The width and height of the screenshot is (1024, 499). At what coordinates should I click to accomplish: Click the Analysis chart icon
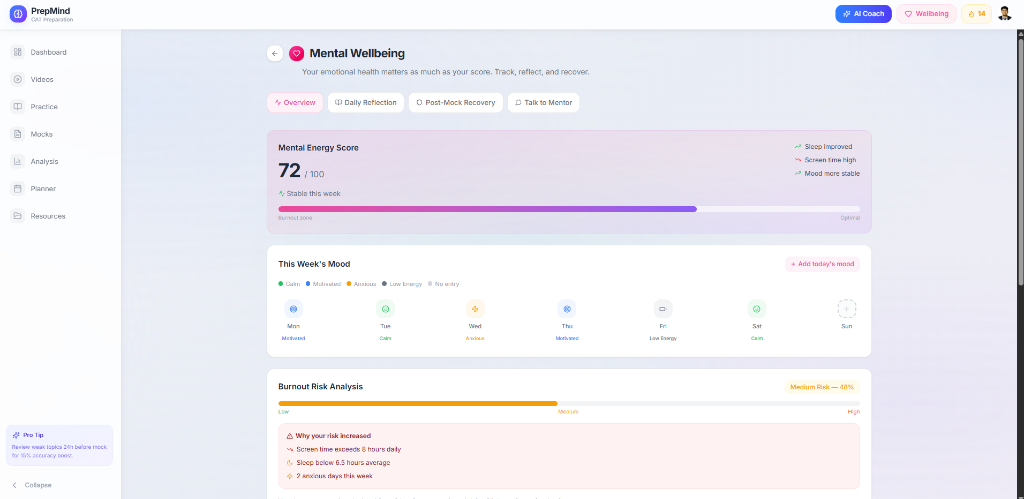pyautogui.click(x=18, y=161)
